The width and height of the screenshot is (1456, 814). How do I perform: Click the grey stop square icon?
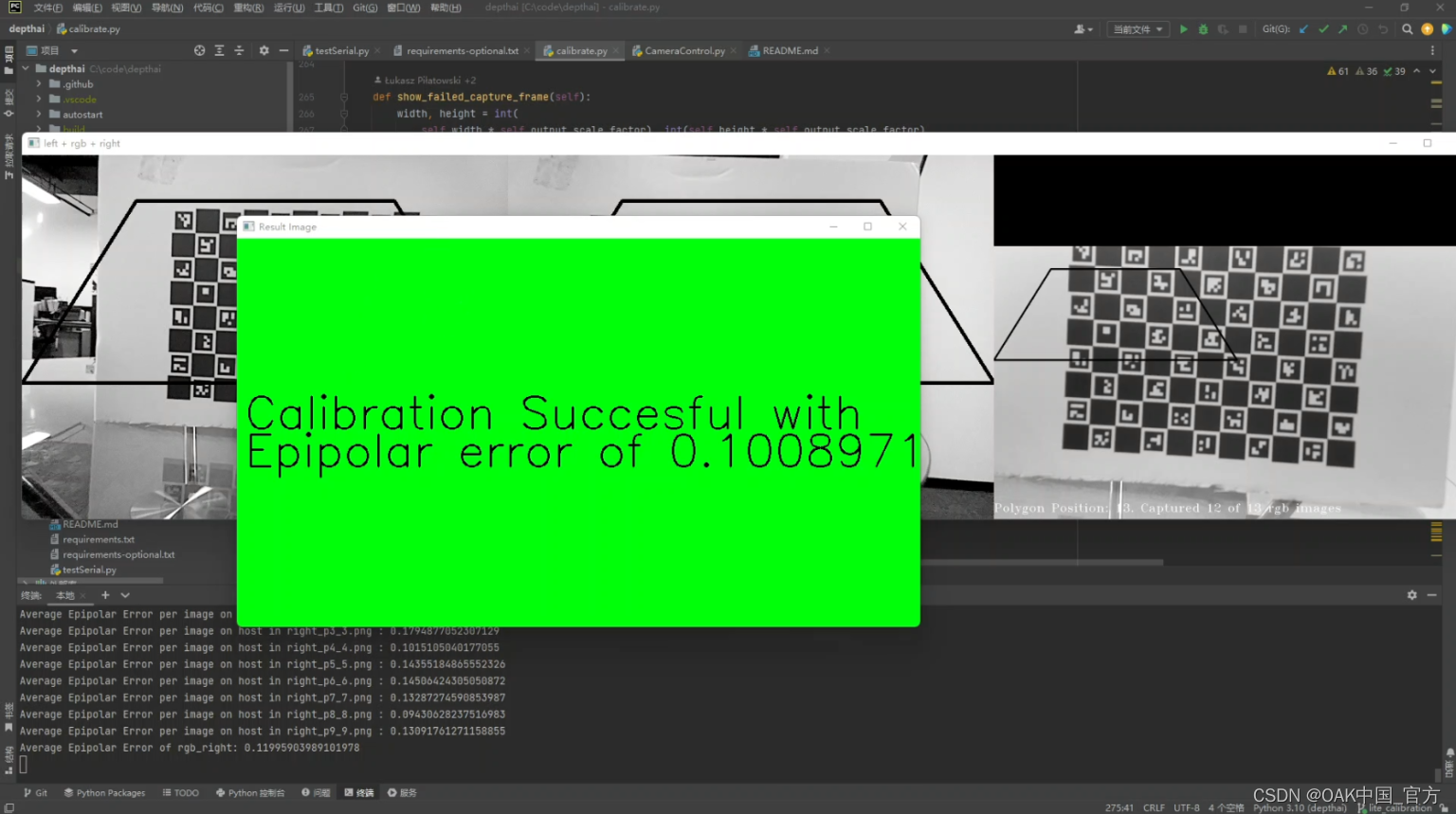1243,29
